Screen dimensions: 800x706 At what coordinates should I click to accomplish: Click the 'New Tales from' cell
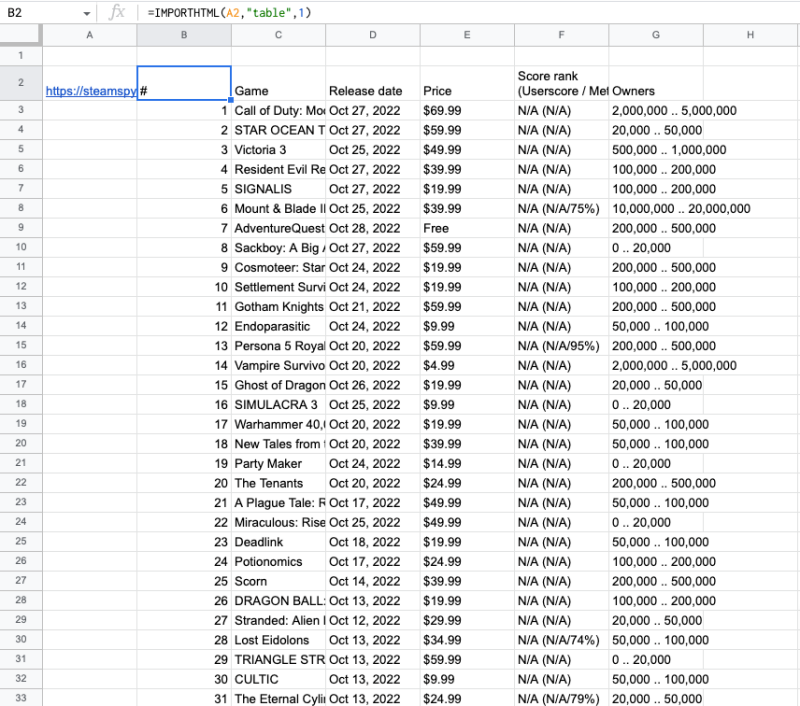pyautogui.click(x=278, y=444)
